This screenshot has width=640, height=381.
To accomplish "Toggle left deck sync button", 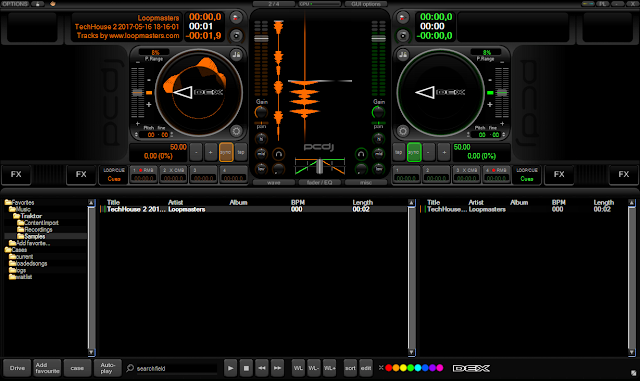I will (x=226, y=152).
